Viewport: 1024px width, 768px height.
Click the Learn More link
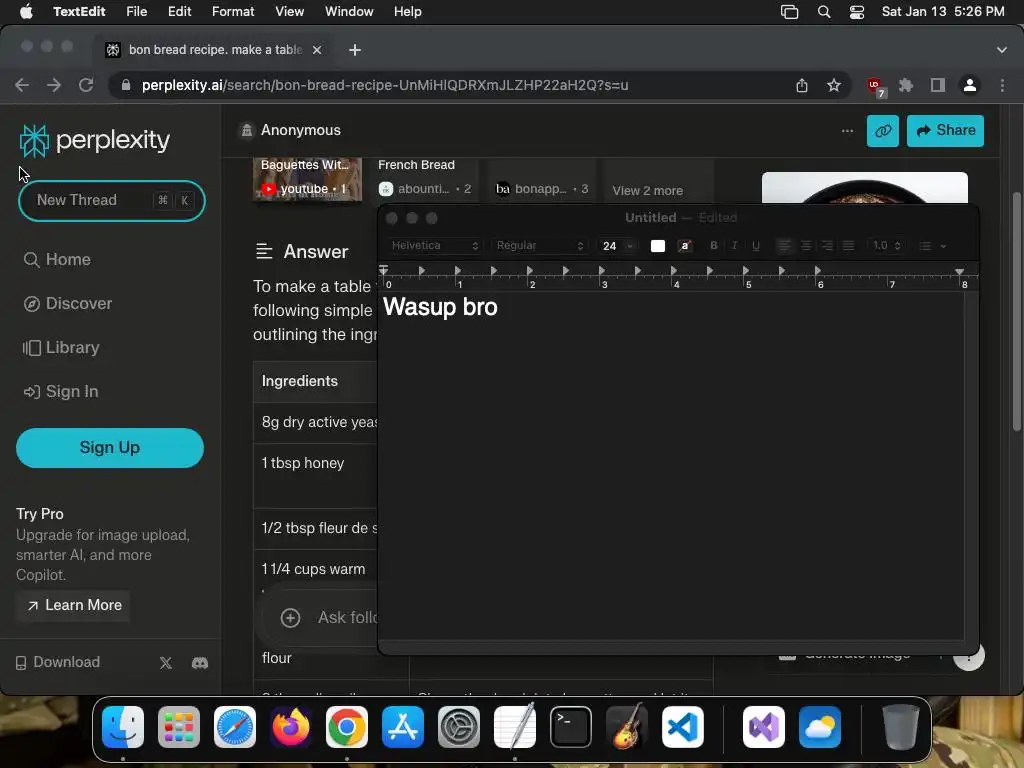[x=74, y=605]
